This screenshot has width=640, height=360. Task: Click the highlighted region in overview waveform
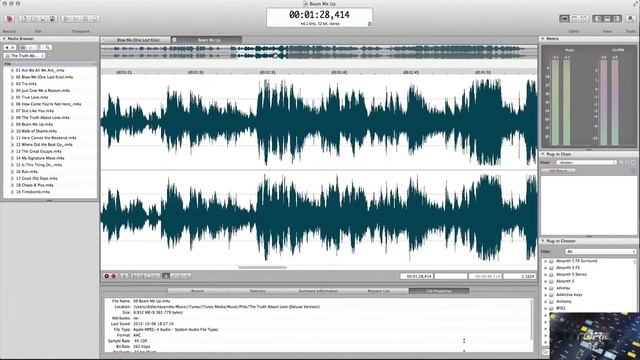point(262,52)
